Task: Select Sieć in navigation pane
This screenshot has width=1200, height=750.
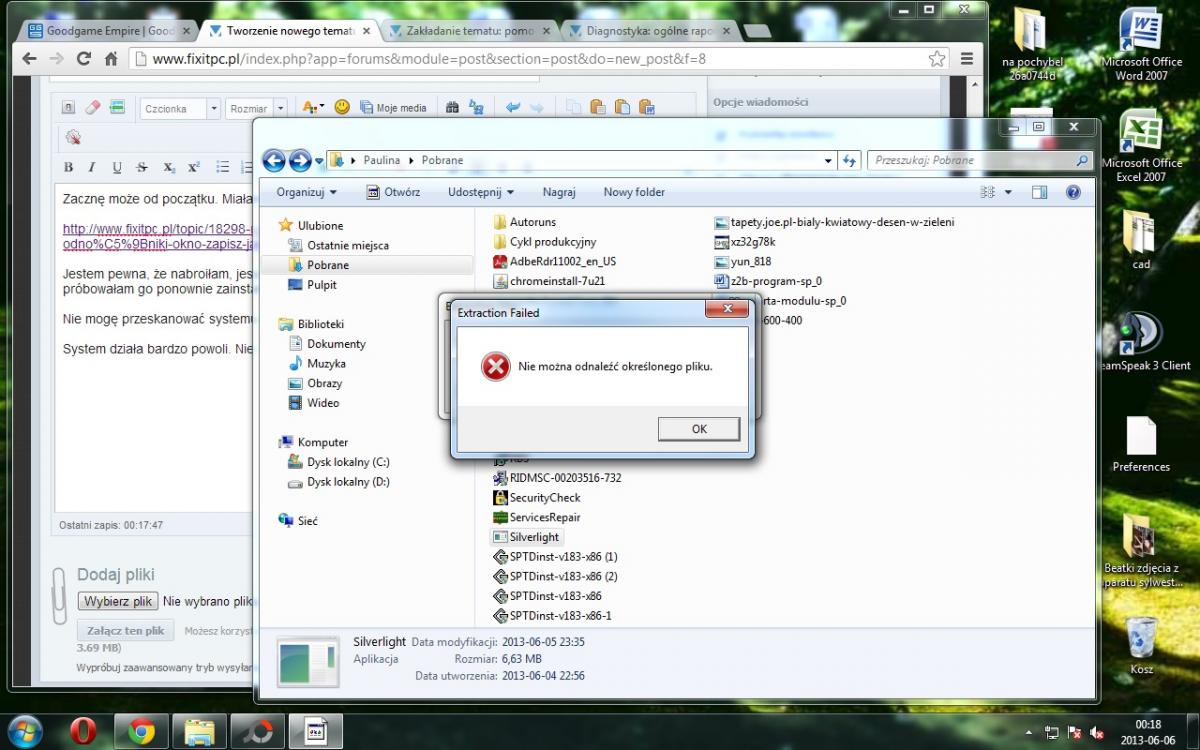Action: (307, 521)
